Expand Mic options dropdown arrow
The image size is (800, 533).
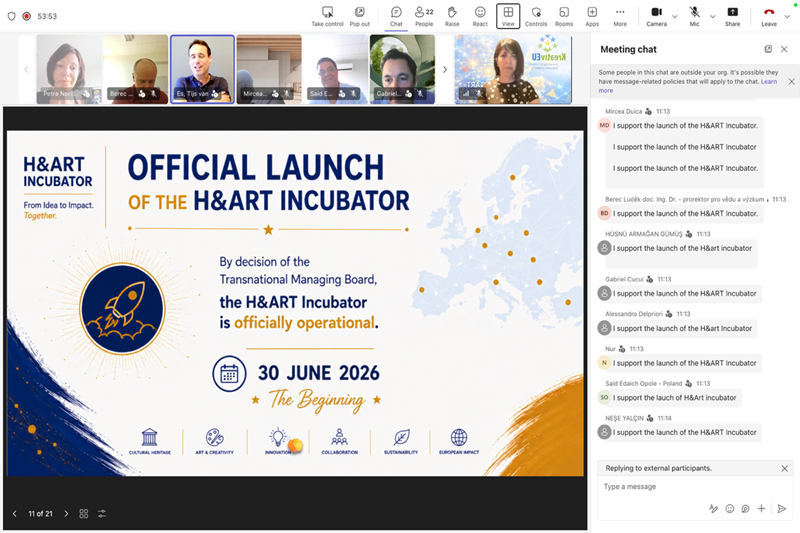[713, 16]
